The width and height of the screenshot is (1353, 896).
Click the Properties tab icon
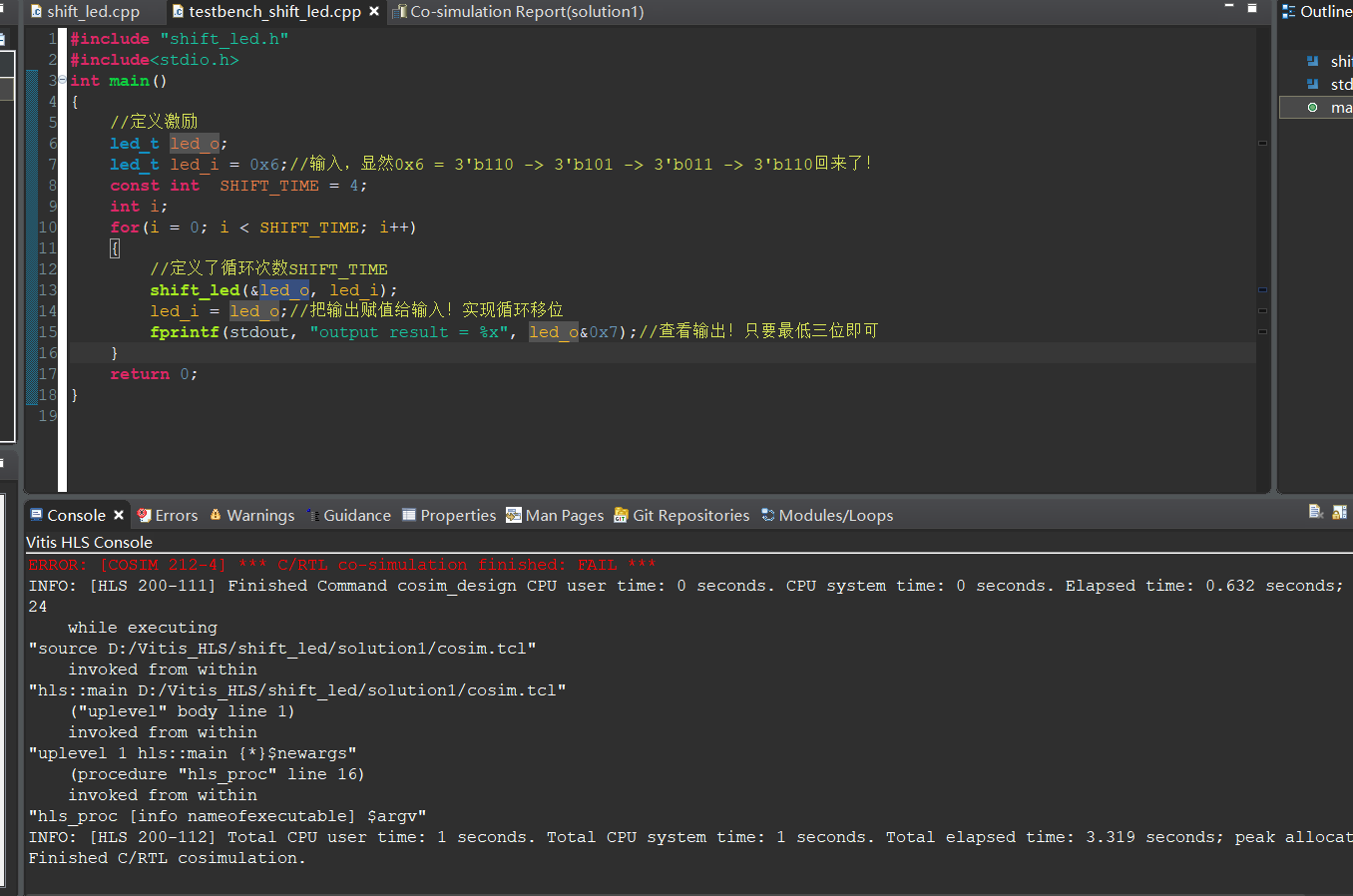coord(409,515)
